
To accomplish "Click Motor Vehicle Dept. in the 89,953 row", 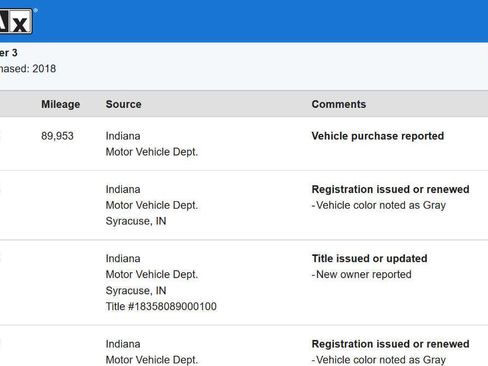I will coord(152,152).
